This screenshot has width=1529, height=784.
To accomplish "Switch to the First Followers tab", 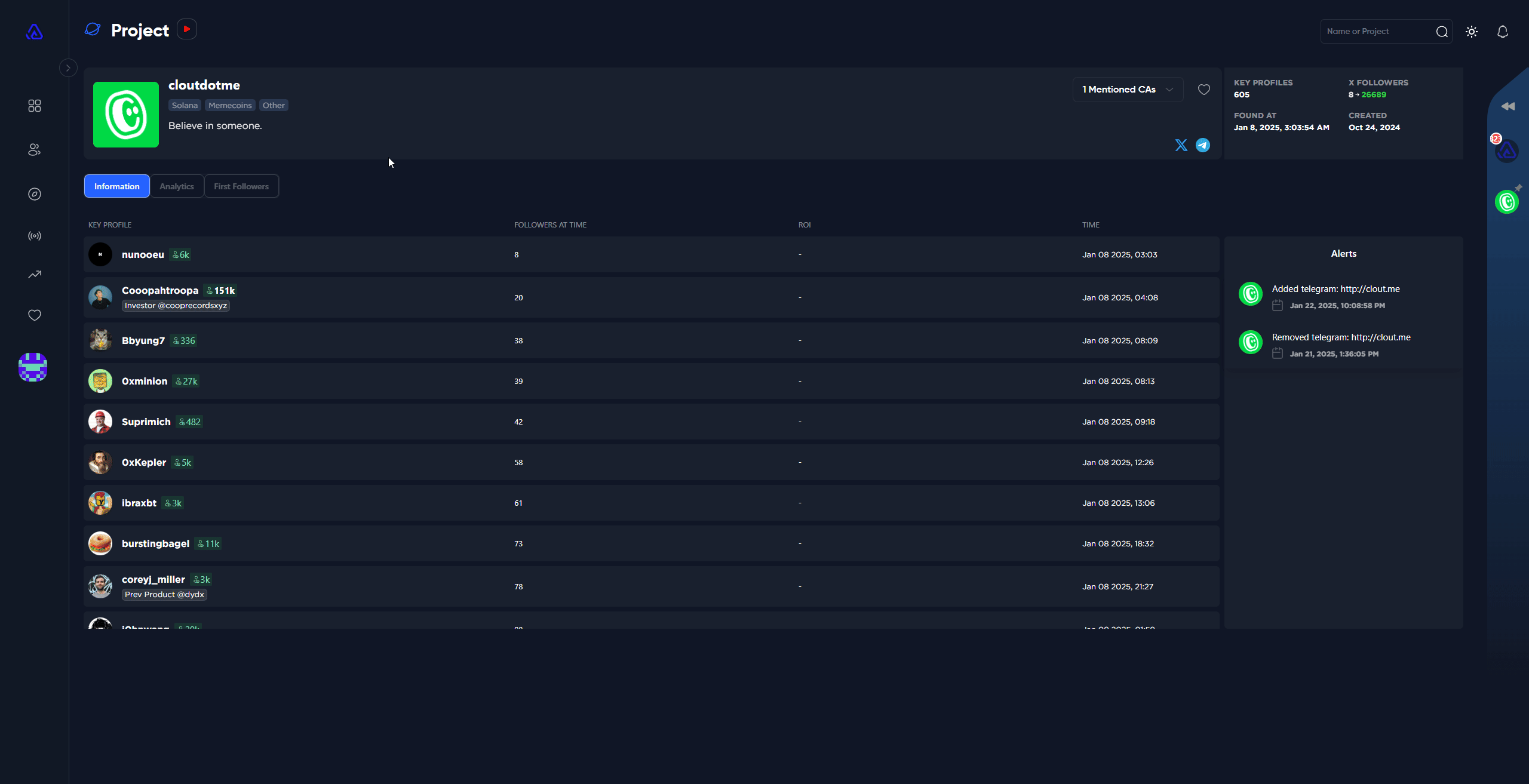I will (x=241, y=186).
